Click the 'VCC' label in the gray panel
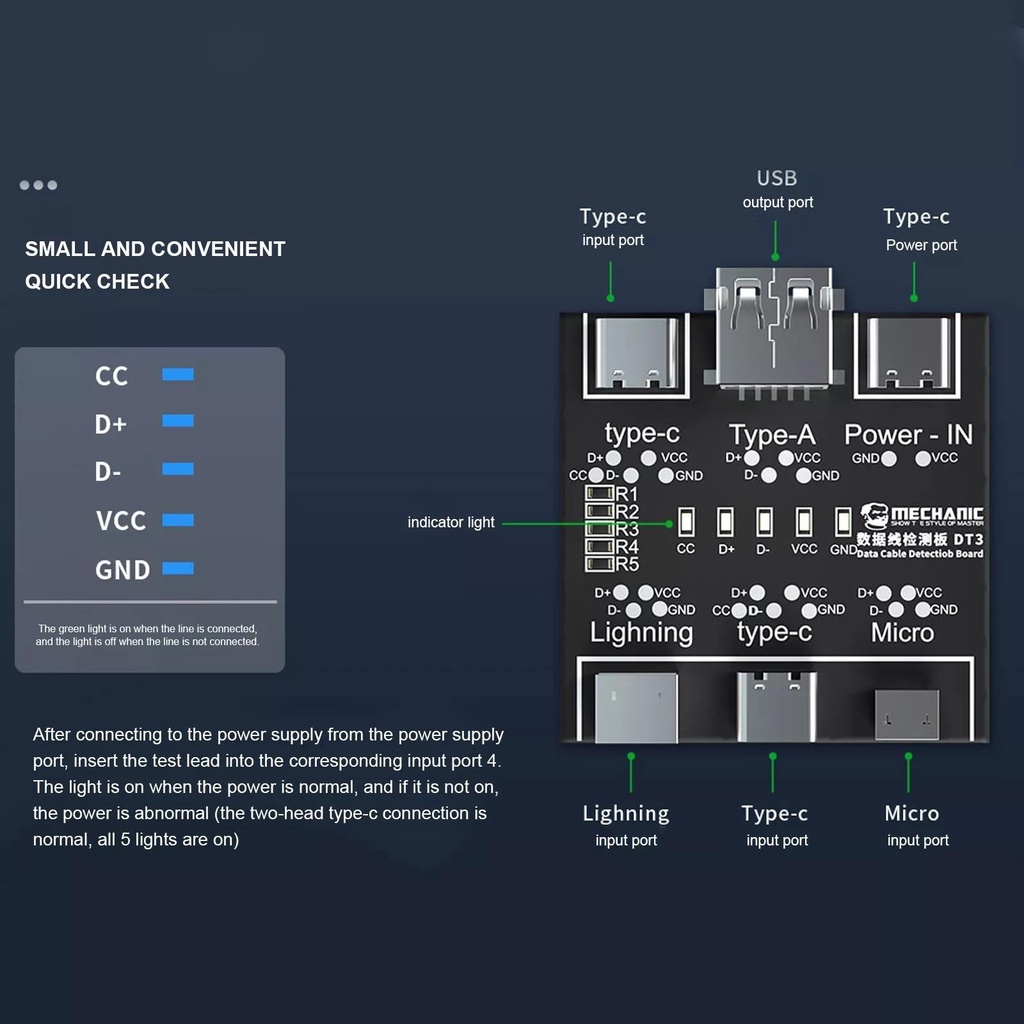This screenshot has width=1024, height=1024. pos(121,521)
